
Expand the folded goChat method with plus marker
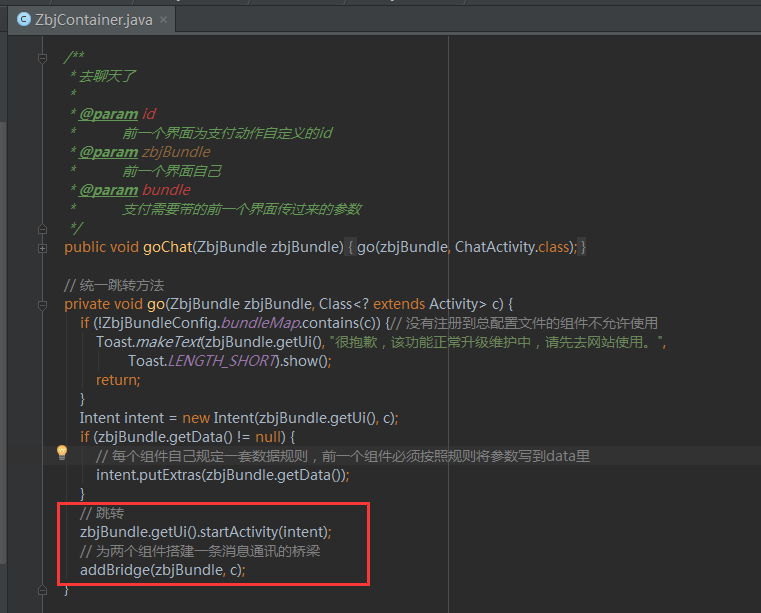tap(43, 249)
